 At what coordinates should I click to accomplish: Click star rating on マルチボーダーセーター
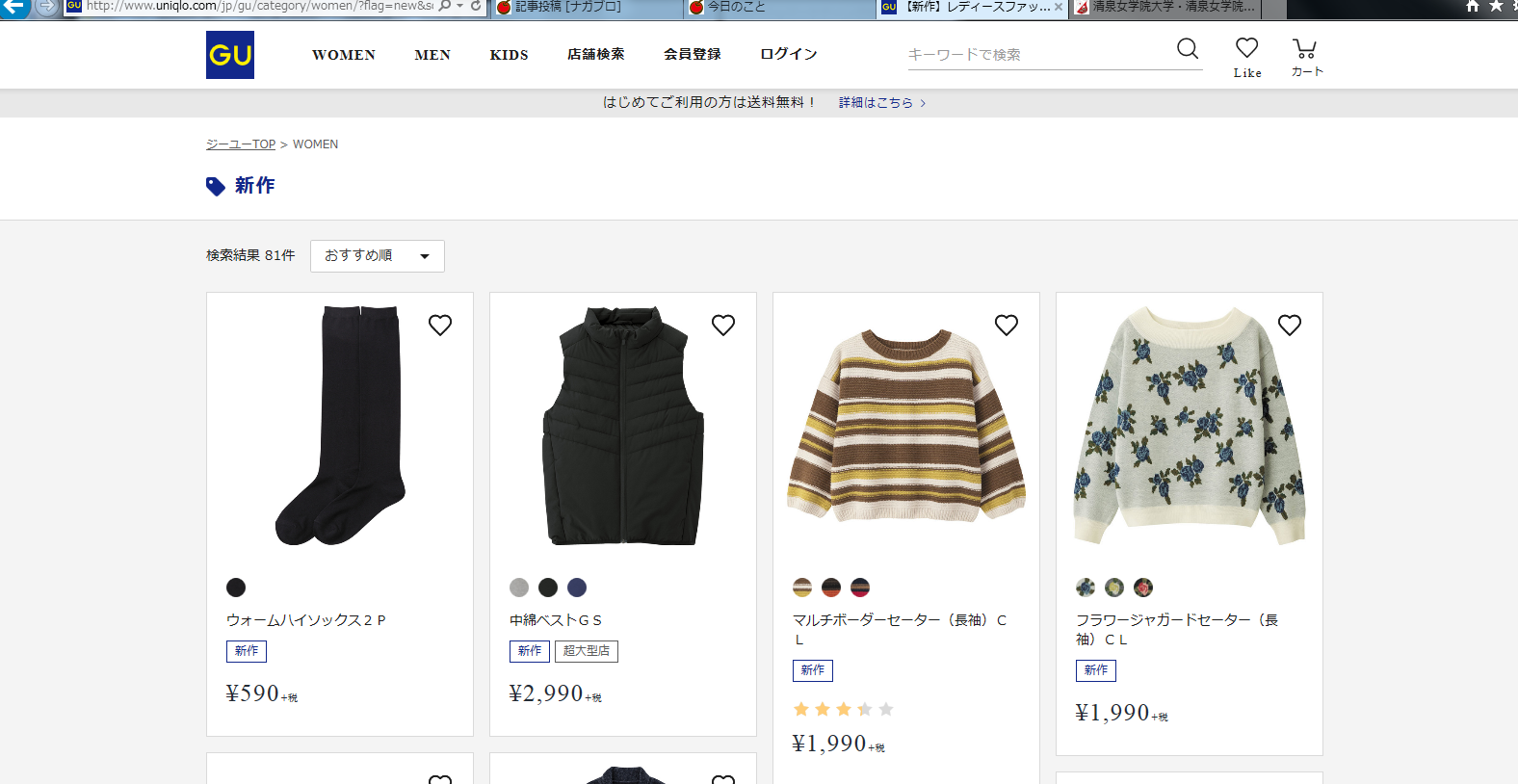(x=844, y=710)
